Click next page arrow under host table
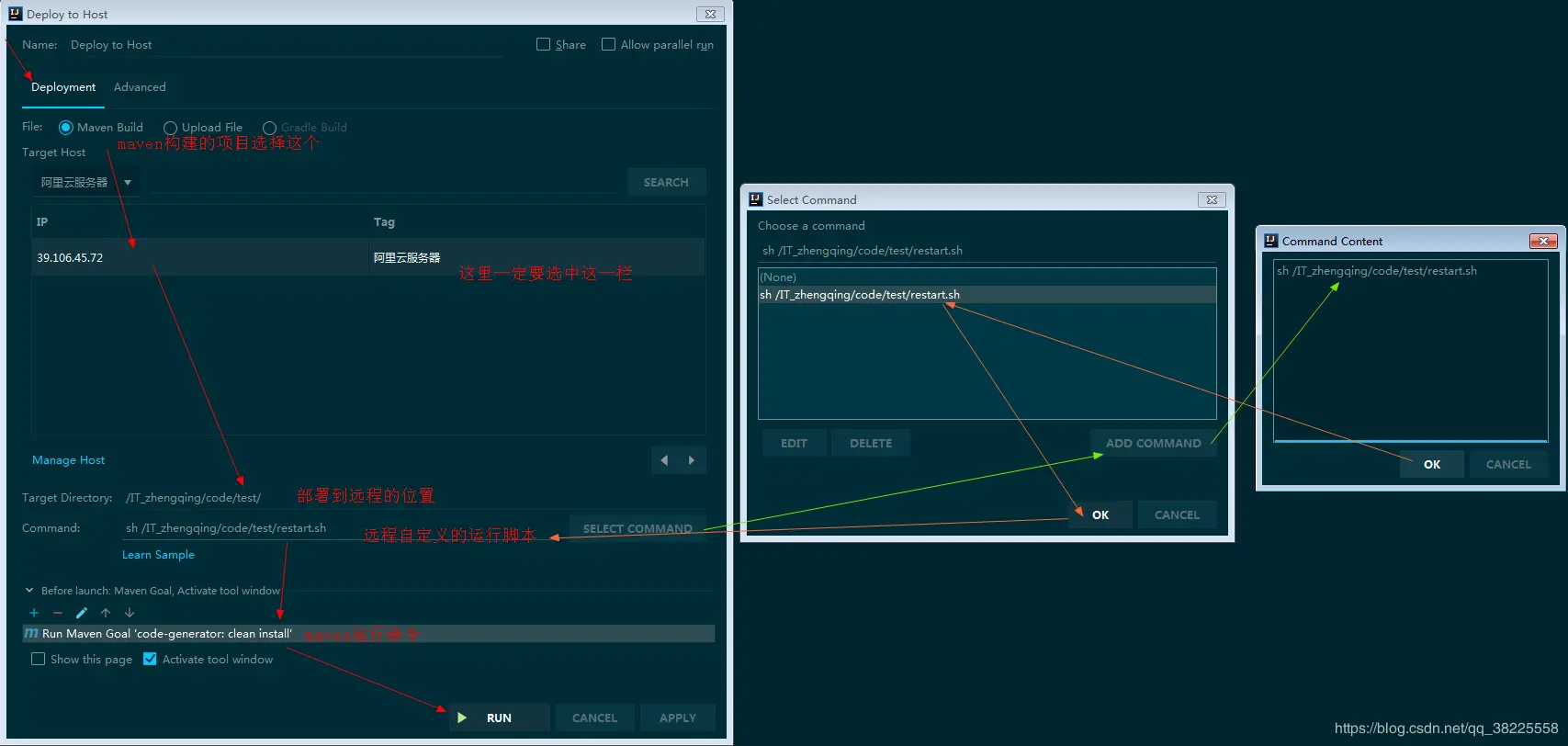This screenshot has height=746, width=1568. [x=692, y=460]
